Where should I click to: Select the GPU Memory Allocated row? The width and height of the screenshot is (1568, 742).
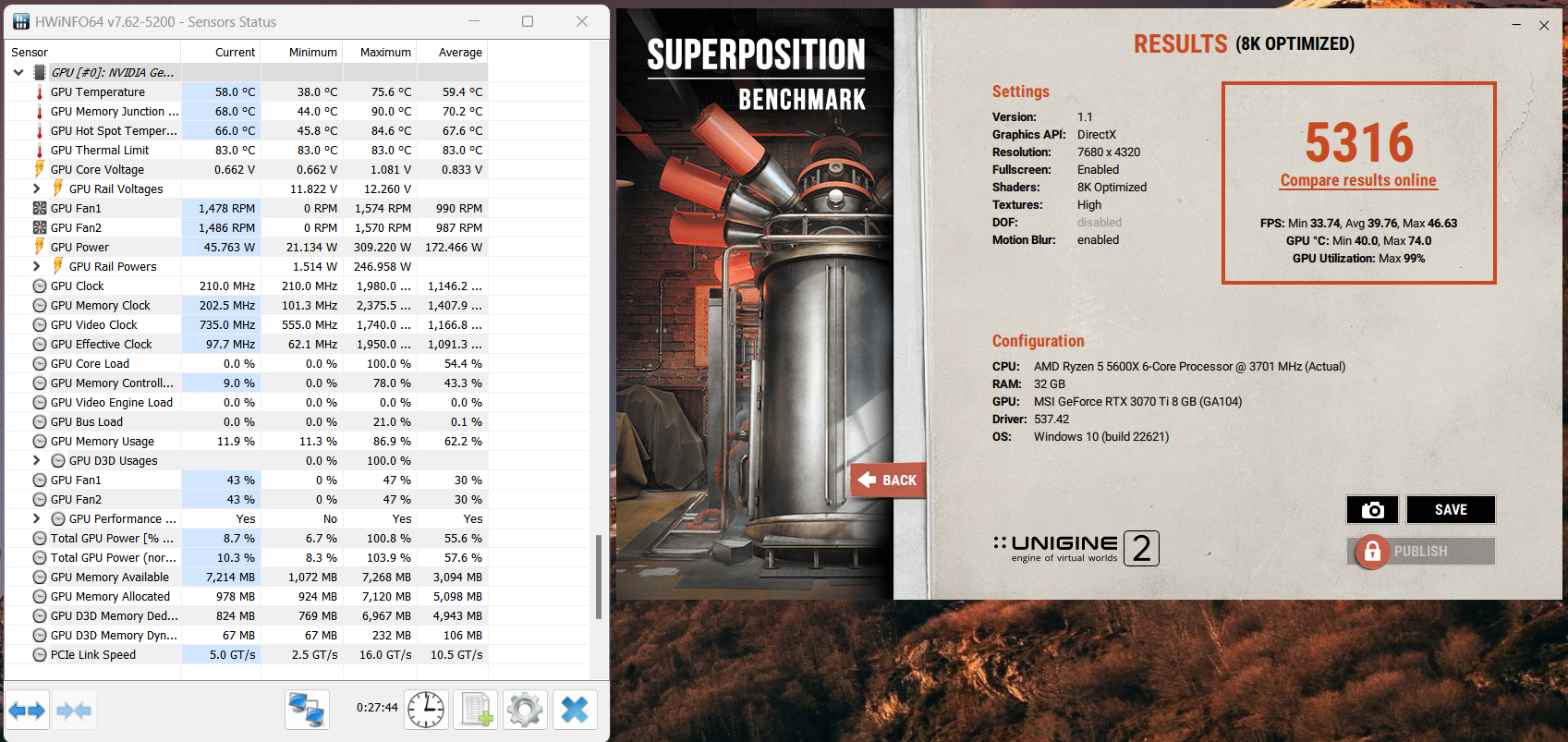pos(246,597)
